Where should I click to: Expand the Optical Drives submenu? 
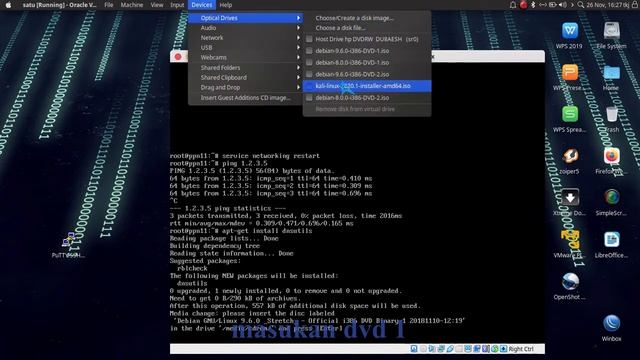(x=245, y=18)
